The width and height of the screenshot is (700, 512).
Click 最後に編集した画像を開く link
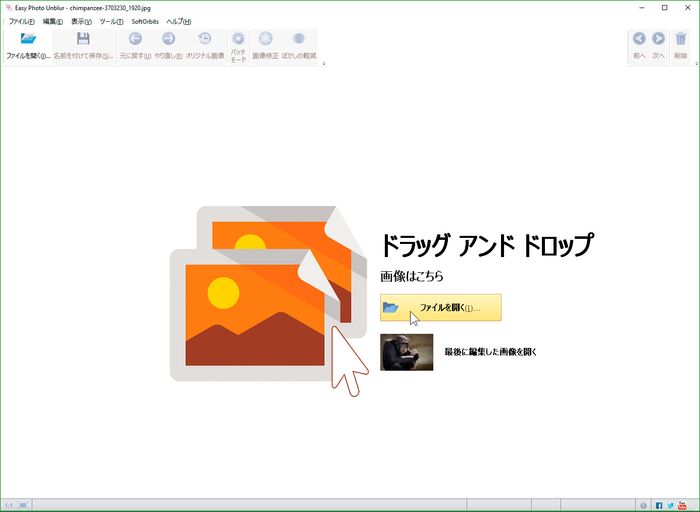[x=490, y=352]
